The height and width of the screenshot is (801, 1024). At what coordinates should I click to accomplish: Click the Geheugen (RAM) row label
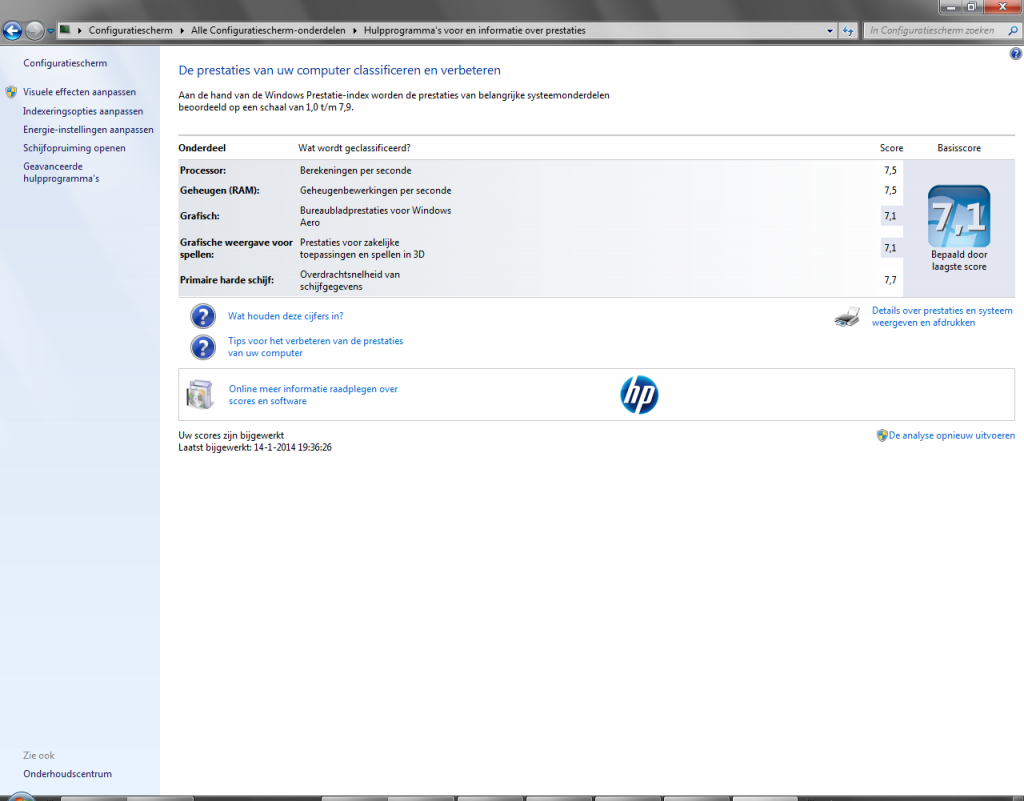click(219, 191)
